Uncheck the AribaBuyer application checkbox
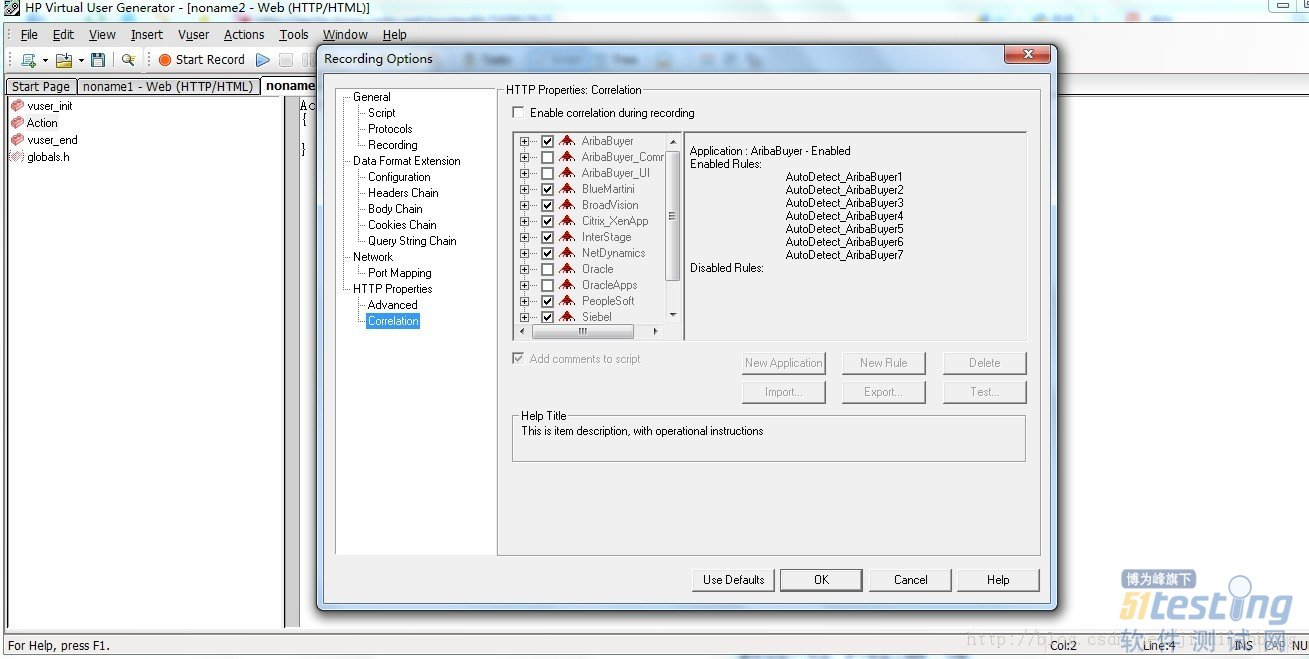Viewport: 1309px width, 659px height. click(x=547, y=141)
